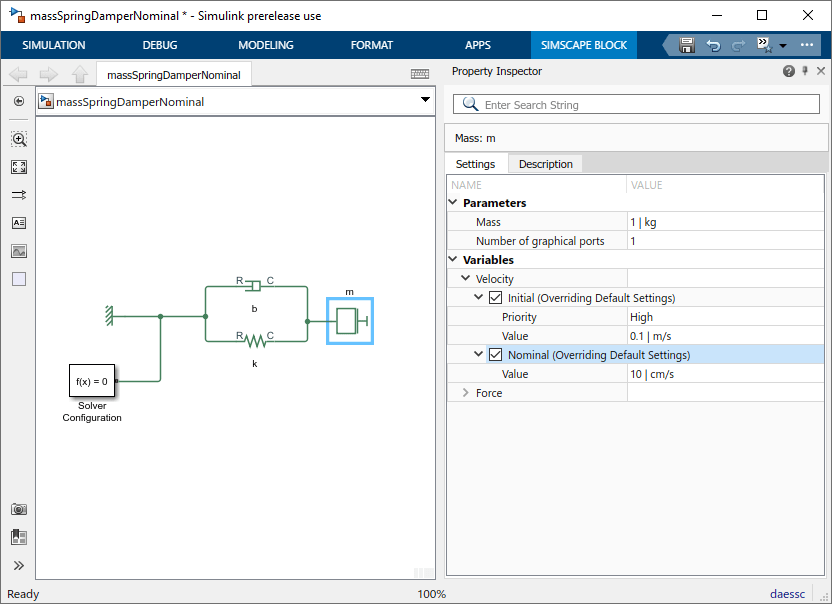The height and width of the screenshot is (604, 832).
Task: Click the VALUE column header
Action: click(x=646, y=185)
